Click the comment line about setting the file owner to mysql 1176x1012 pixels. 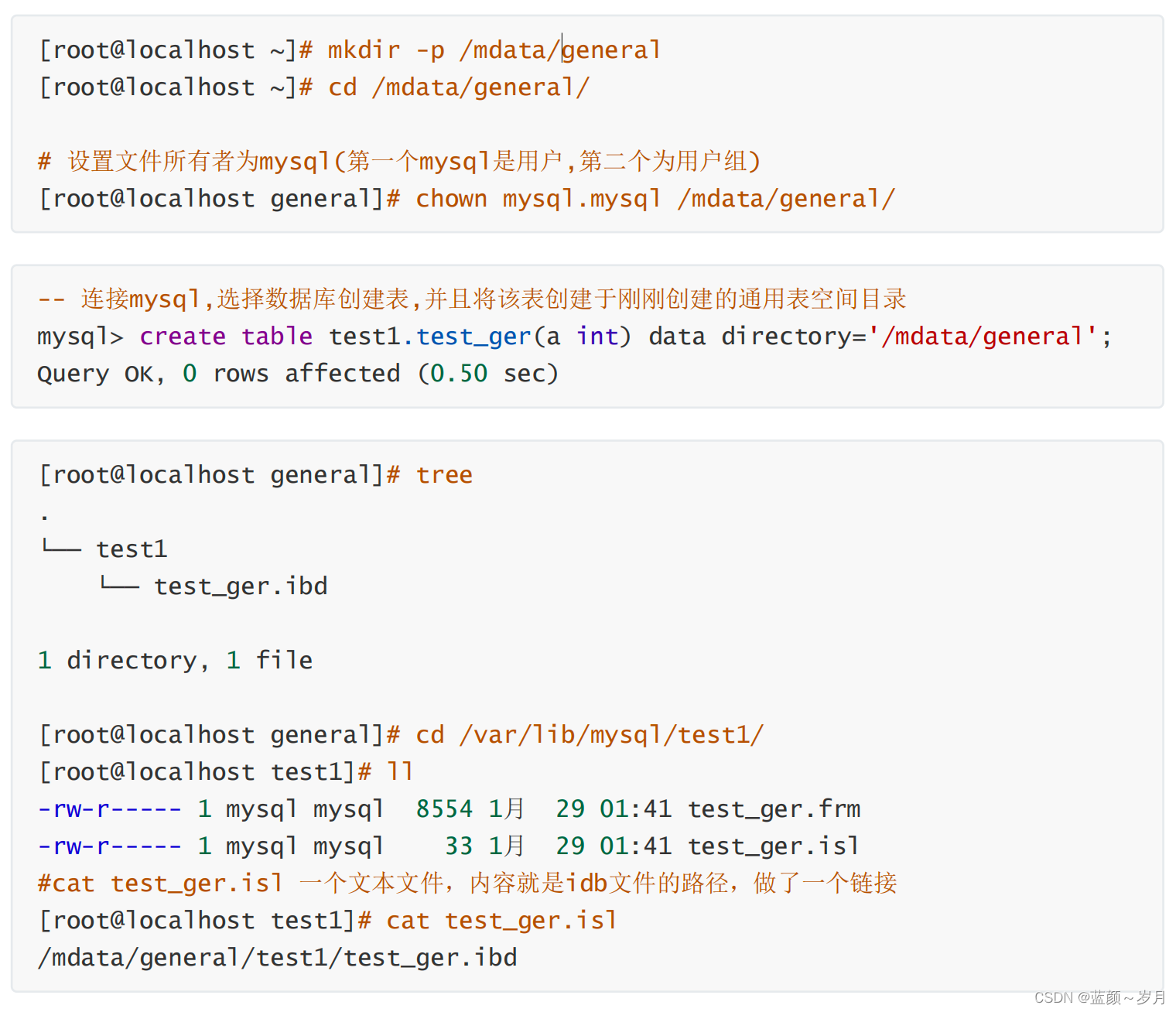click(x=399, y=162)
